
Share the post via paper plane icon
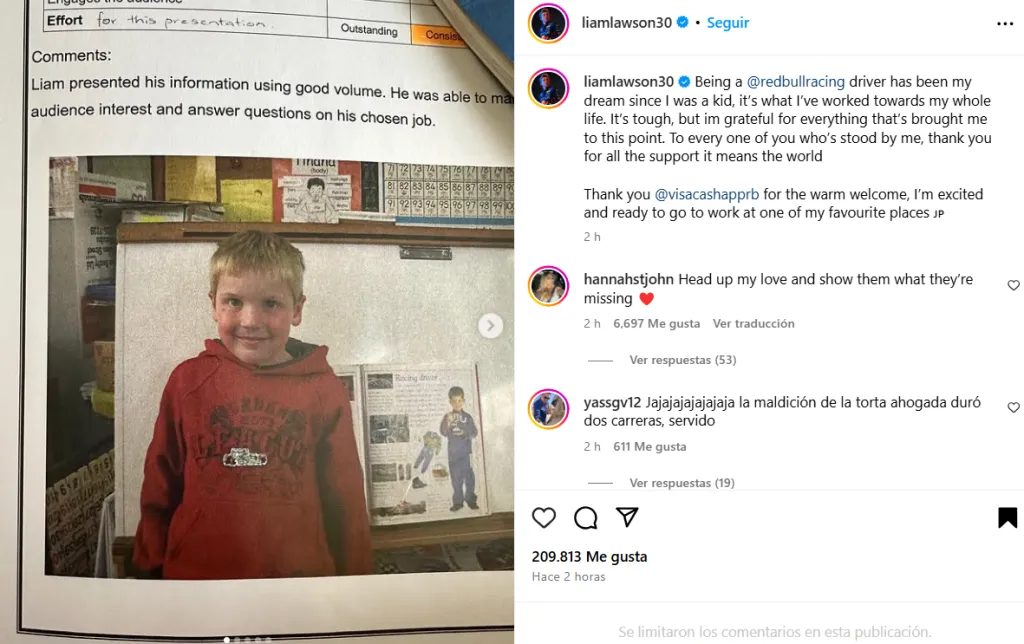click(627, 517)
